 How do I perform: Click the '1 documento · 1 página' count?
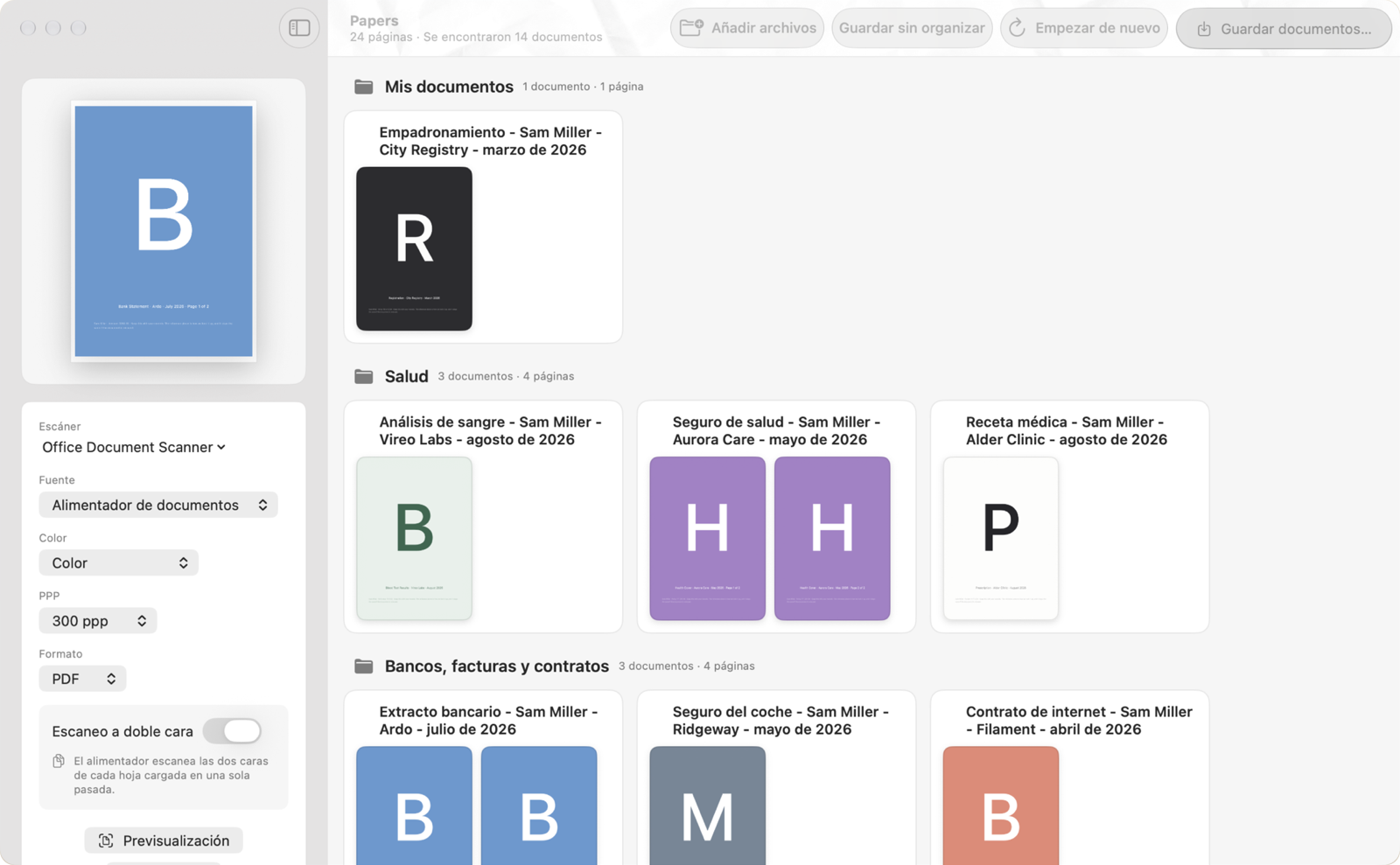(x=583, y=87)
